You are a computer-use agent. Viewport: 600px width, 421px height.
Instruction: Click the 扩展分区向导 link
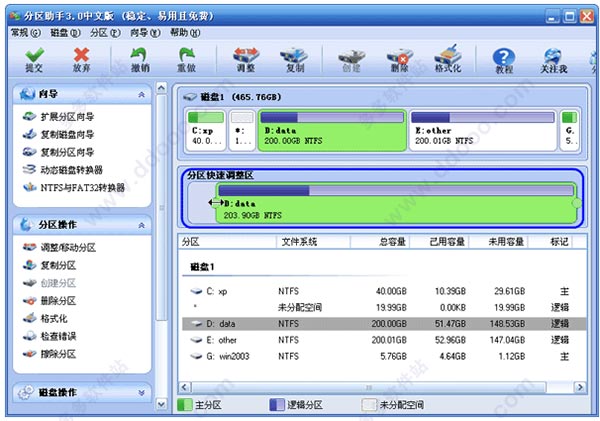click(x=67, y=117)
